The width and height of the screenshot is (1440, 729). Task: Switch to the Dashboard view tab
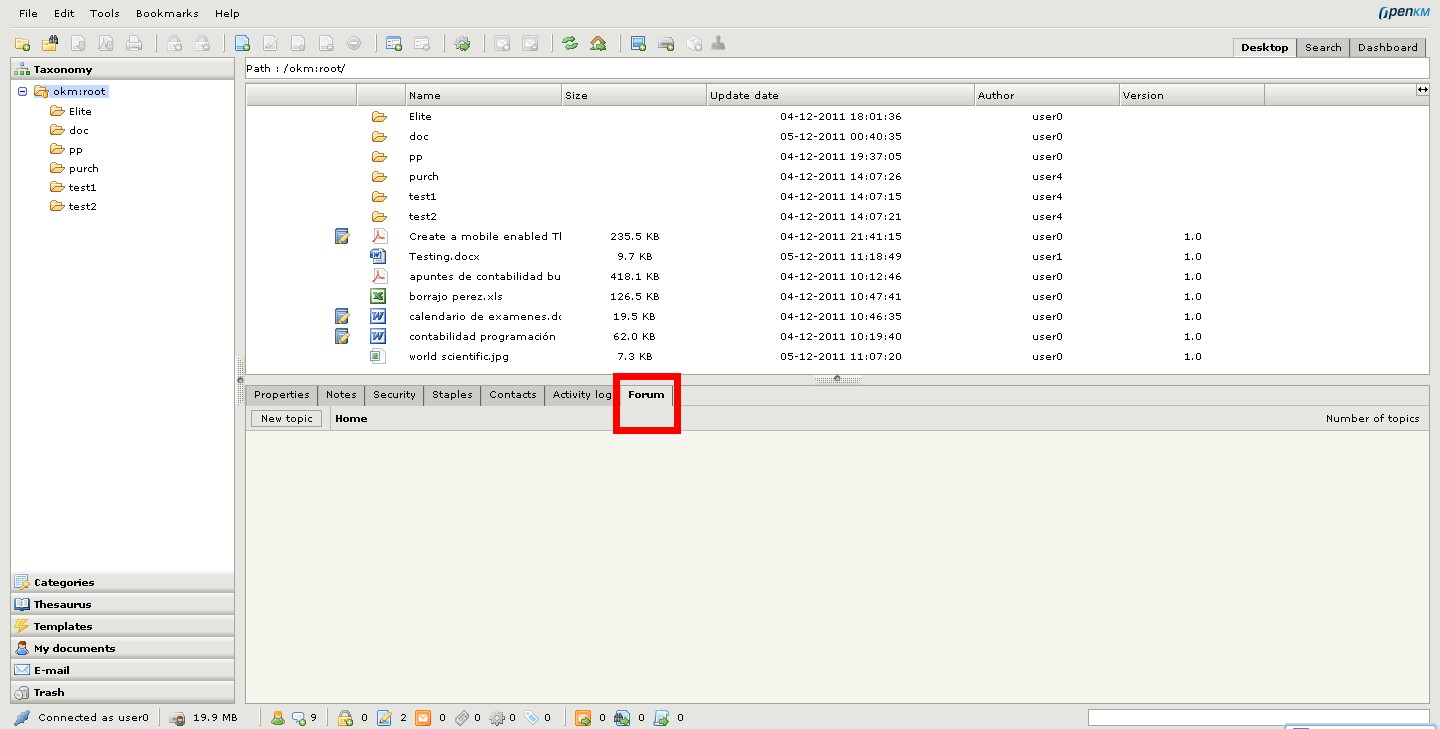click(1387, 48)
